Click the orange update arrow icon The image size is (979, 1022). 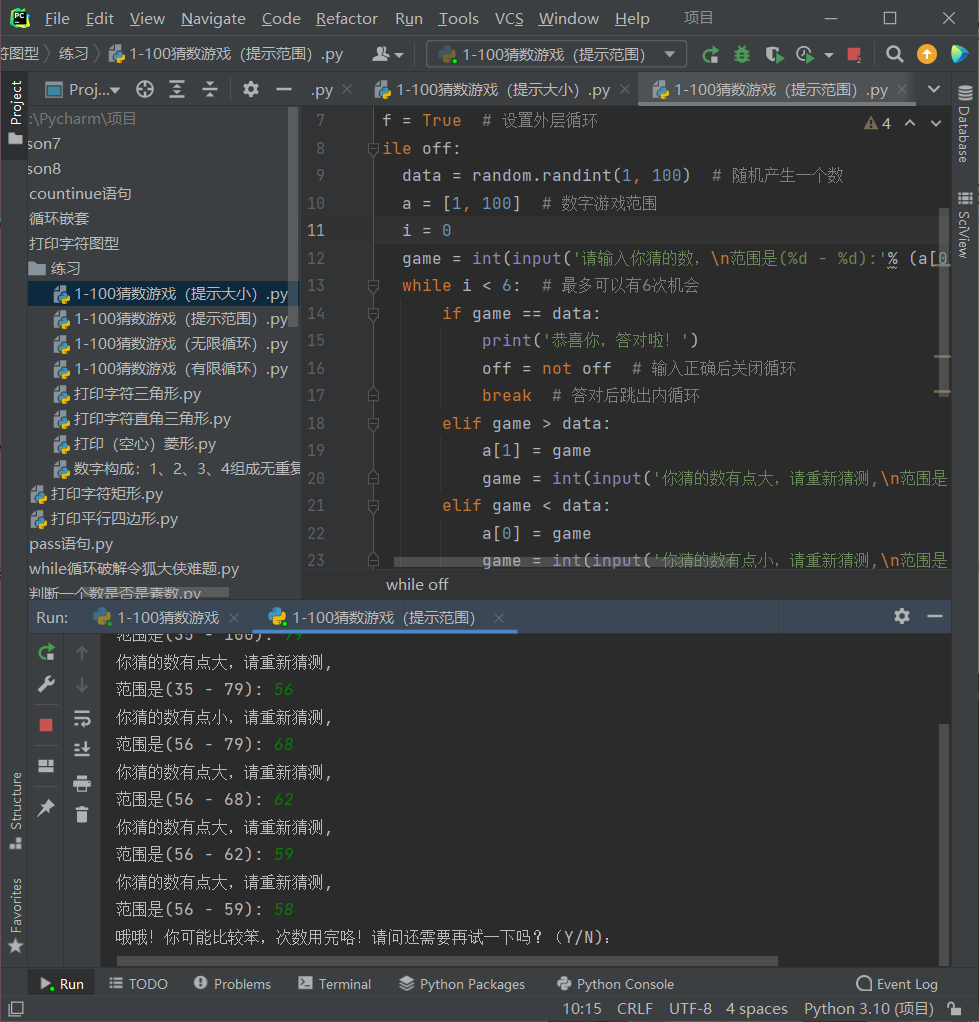pos(926,54)
